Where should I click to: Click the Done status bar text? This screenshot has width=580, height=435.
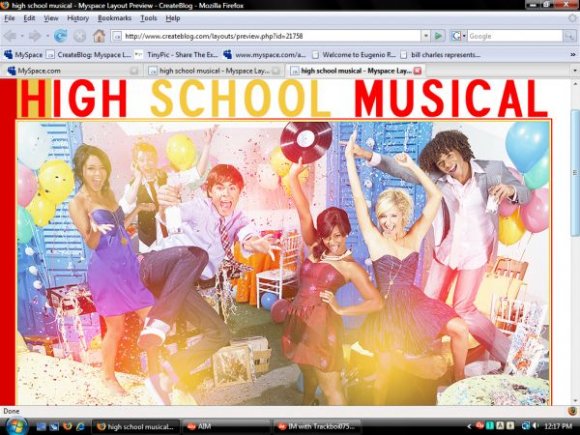click(x=11, y=411)
